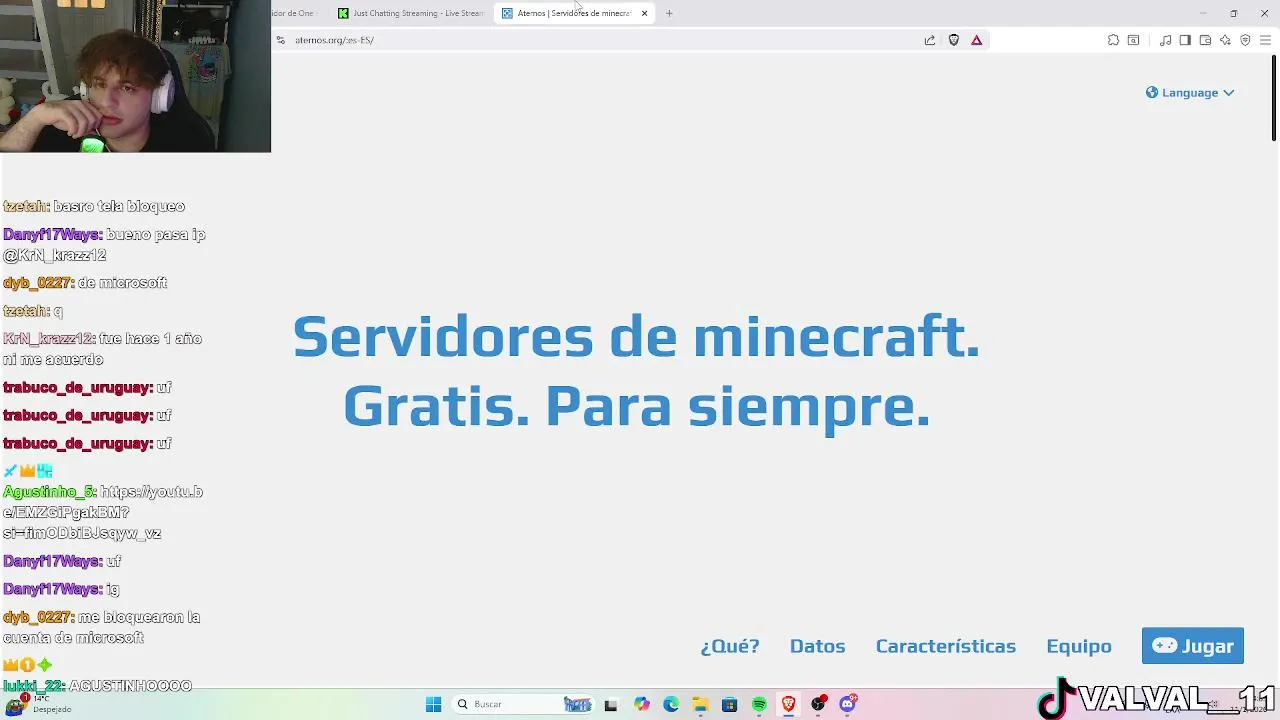Click the site settings icon before the URL
1280x720 pixels.
point(281,40)
